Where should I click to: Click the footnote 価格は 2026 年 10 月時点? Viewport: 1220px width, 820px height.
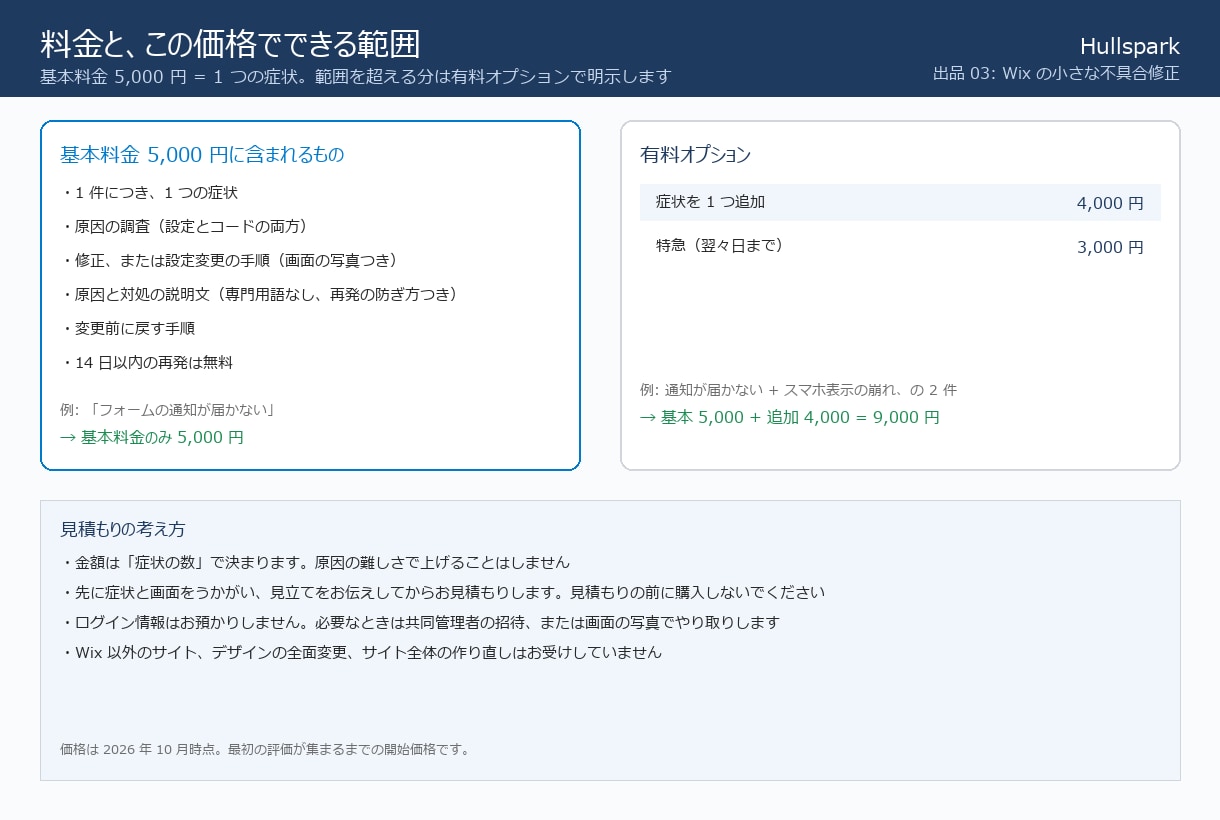click(265, 749)
